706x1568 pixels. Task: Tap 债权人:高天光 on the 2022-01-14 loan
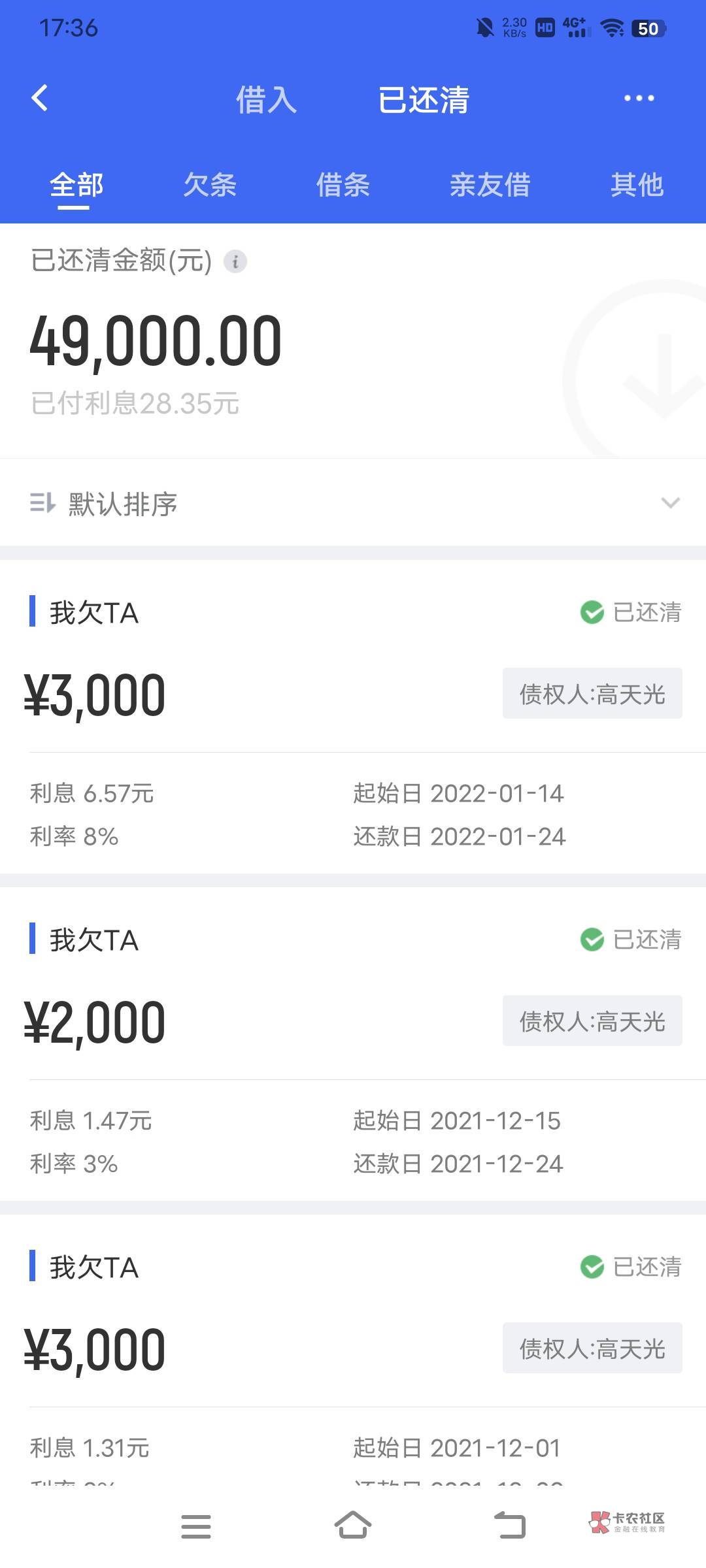point(592,694)
